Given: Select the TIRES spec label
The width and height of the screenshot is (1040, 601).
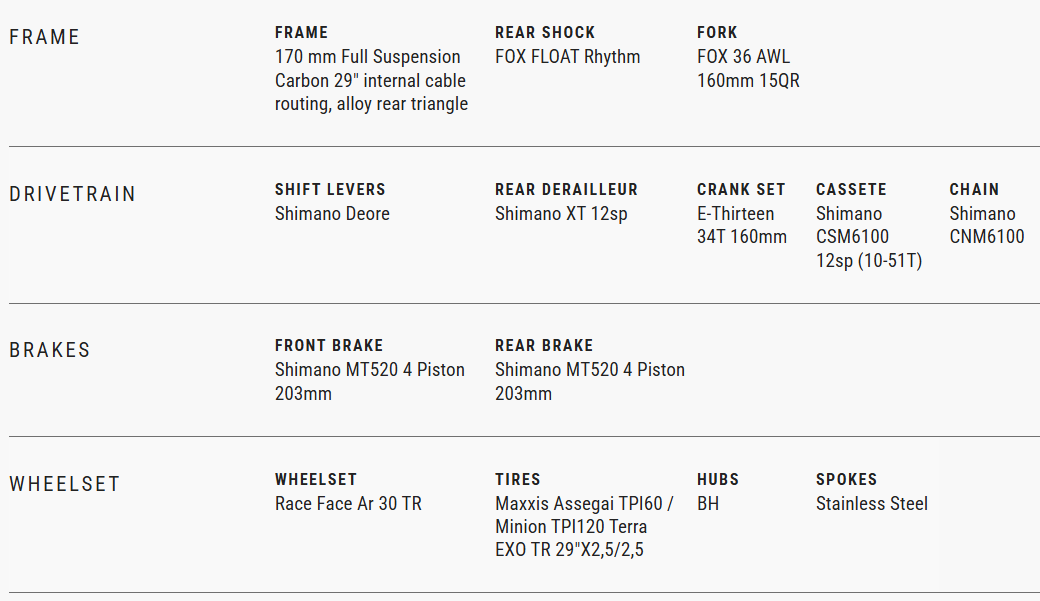Looking at the screenshot, I should [517, 479].
